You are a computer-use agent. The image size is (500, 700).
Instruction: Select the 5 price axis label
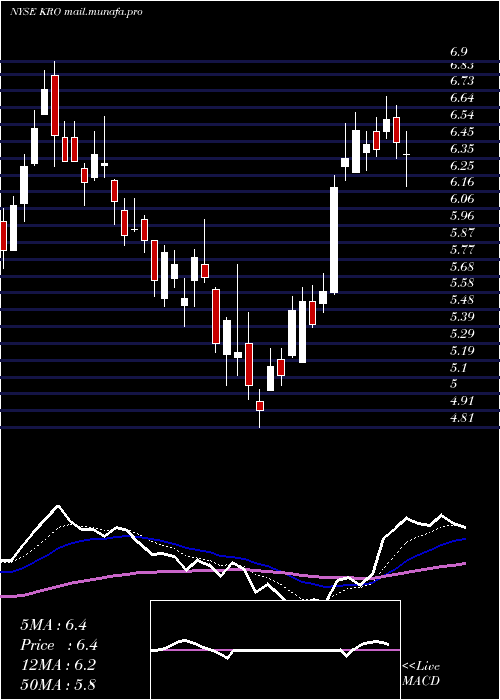[x=454, y=383]
